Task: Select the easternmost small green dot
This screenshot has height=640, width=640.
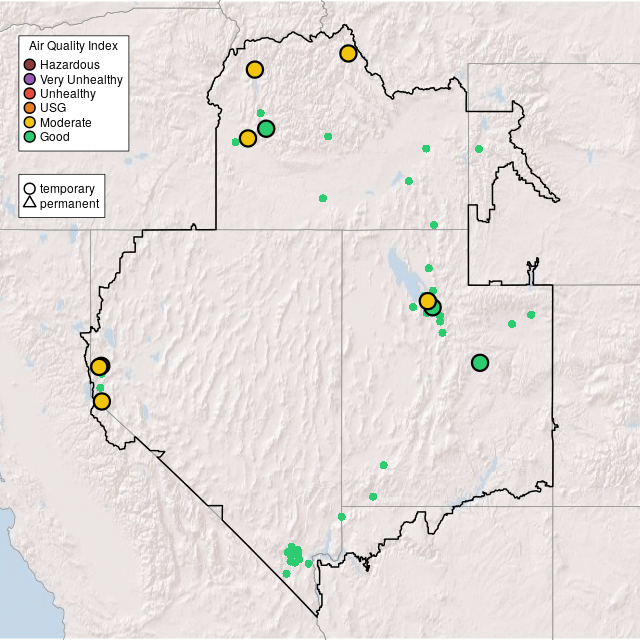Action: tap(531, 315)
